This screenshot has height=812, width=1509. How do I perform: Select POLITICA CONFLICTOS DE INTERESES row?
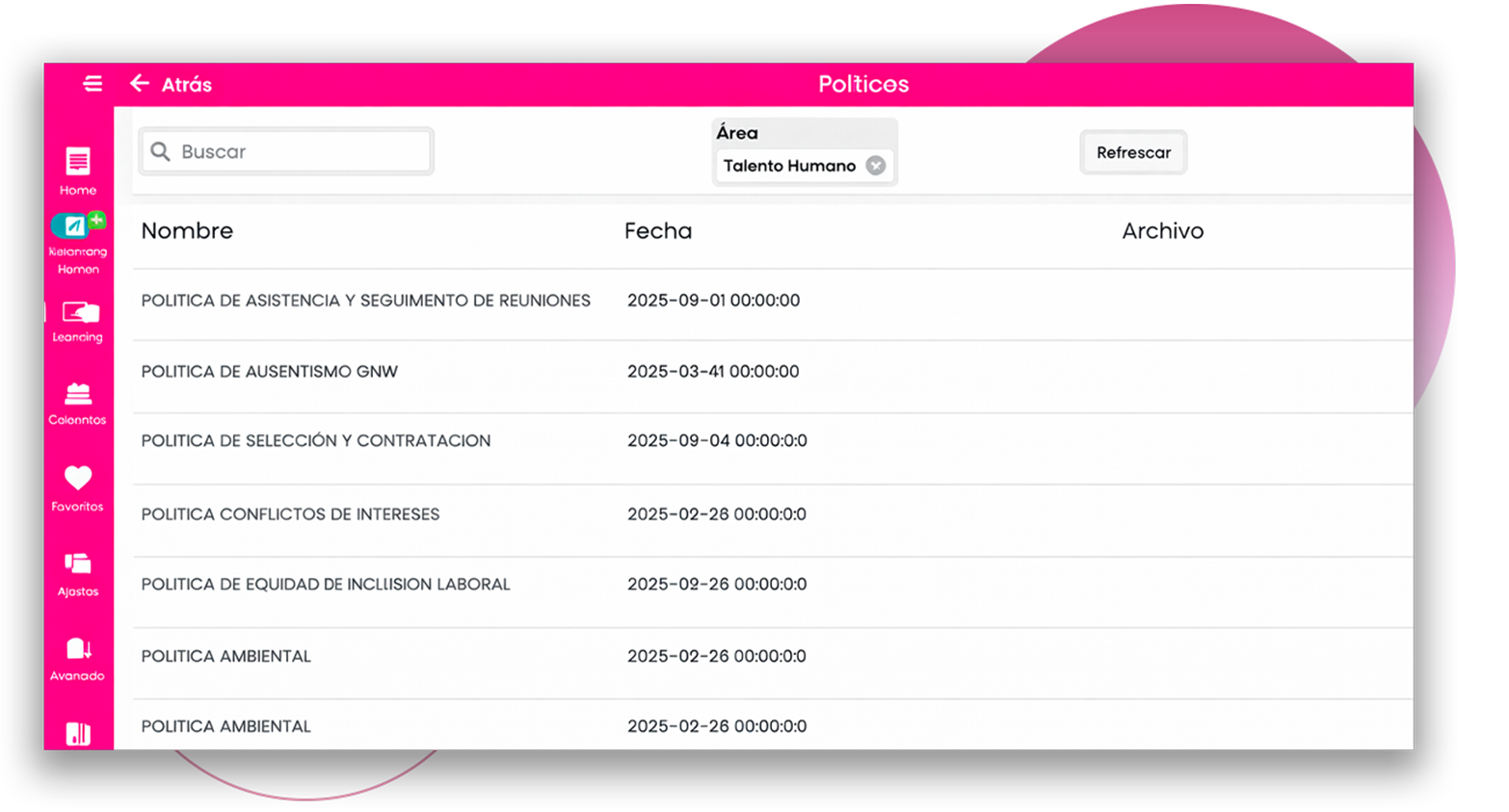290,514
